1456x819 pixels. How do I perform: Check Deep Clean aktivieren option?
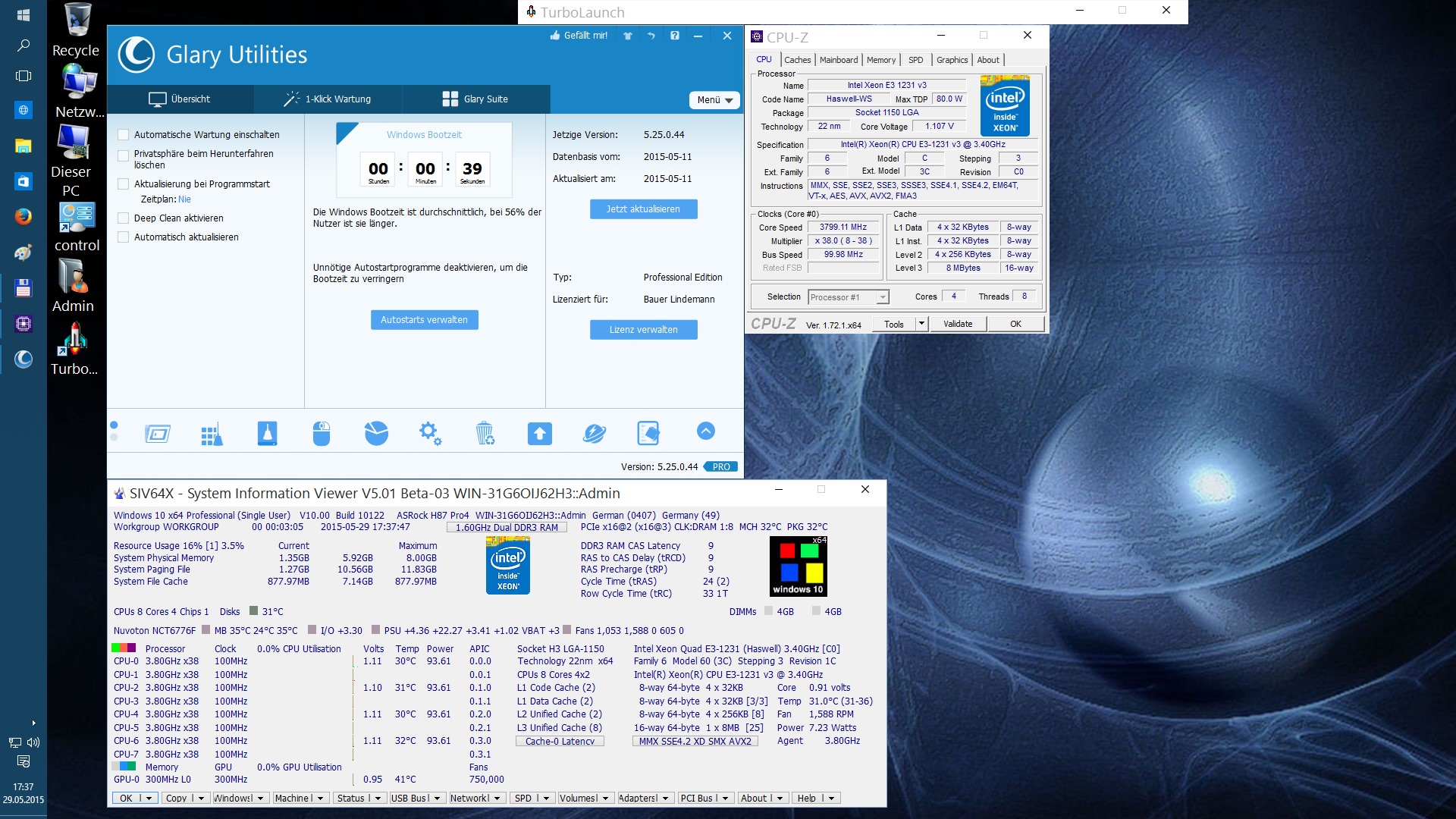click(x=123, y=218)
